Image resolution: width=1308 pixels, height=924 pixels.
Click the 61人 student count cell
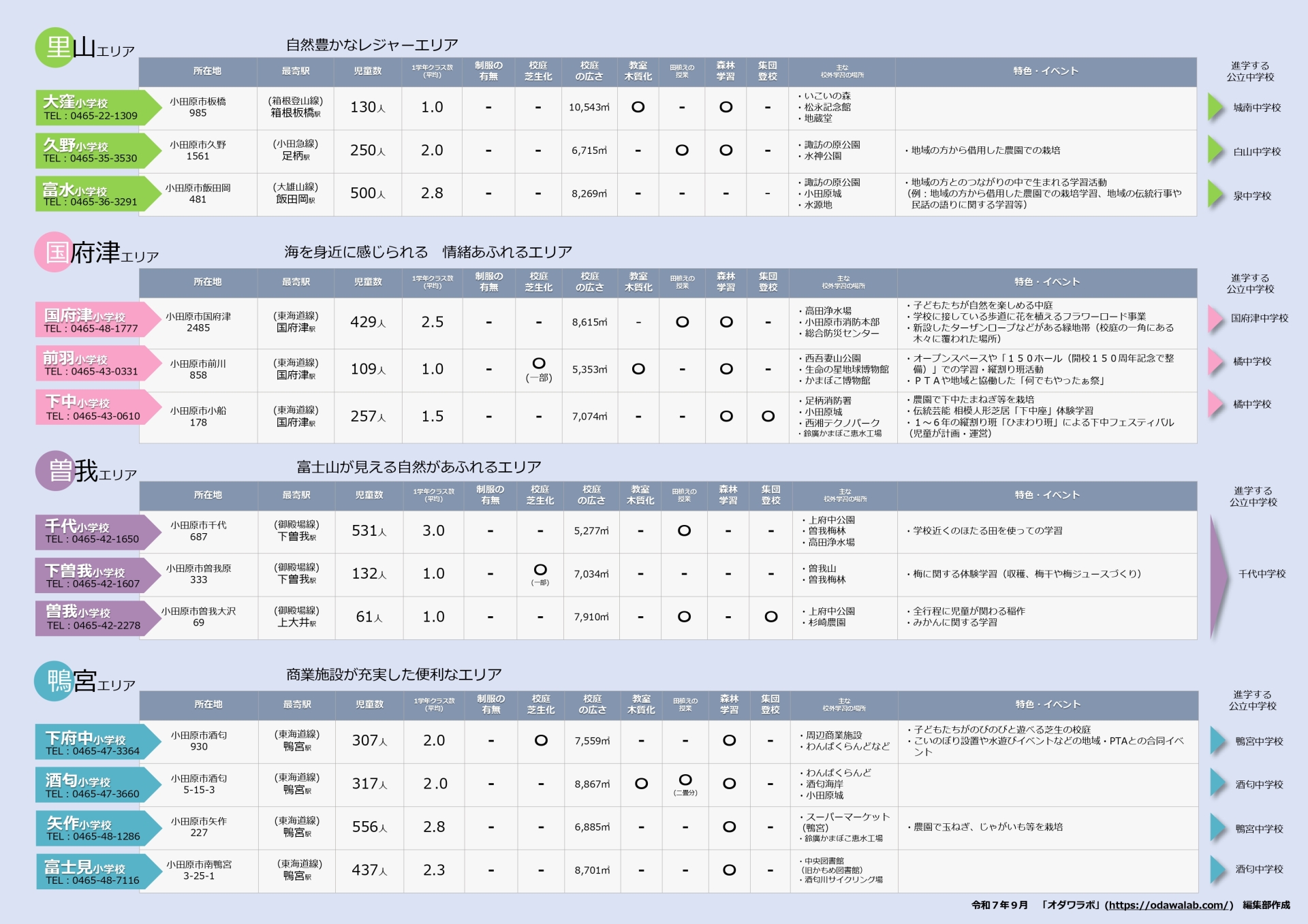(x=369, y=617)
